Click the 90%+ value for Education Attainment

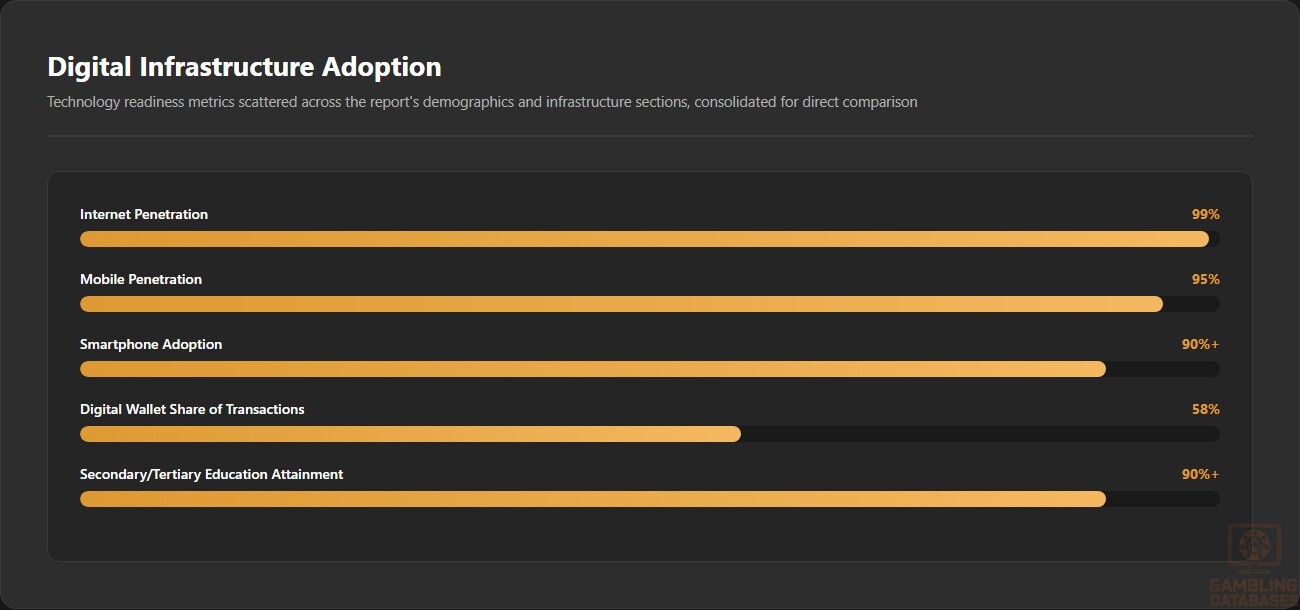1200,474
